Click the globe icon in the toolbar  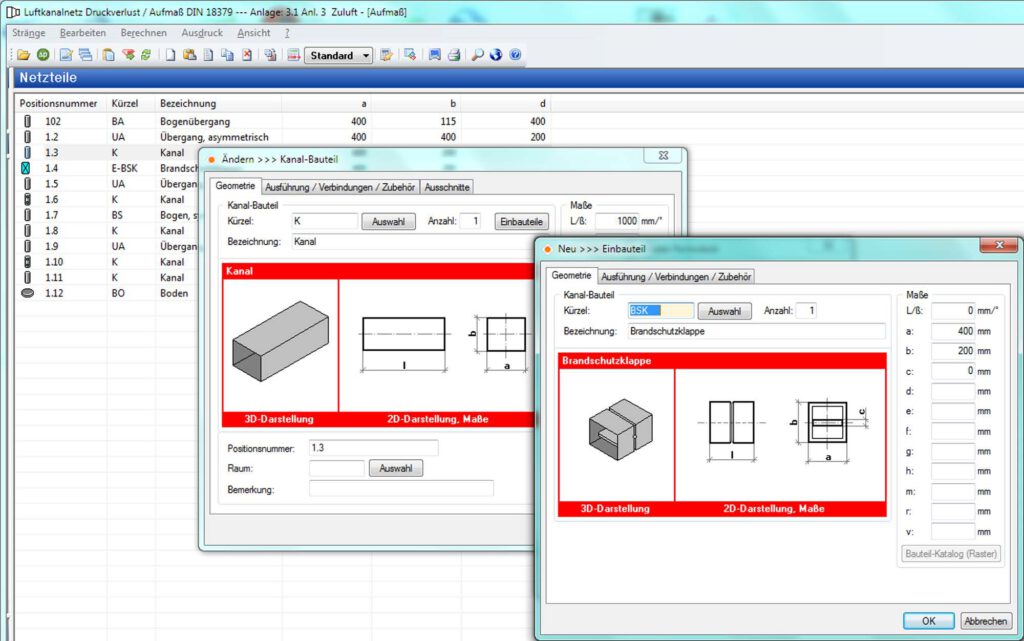(496, 55)
